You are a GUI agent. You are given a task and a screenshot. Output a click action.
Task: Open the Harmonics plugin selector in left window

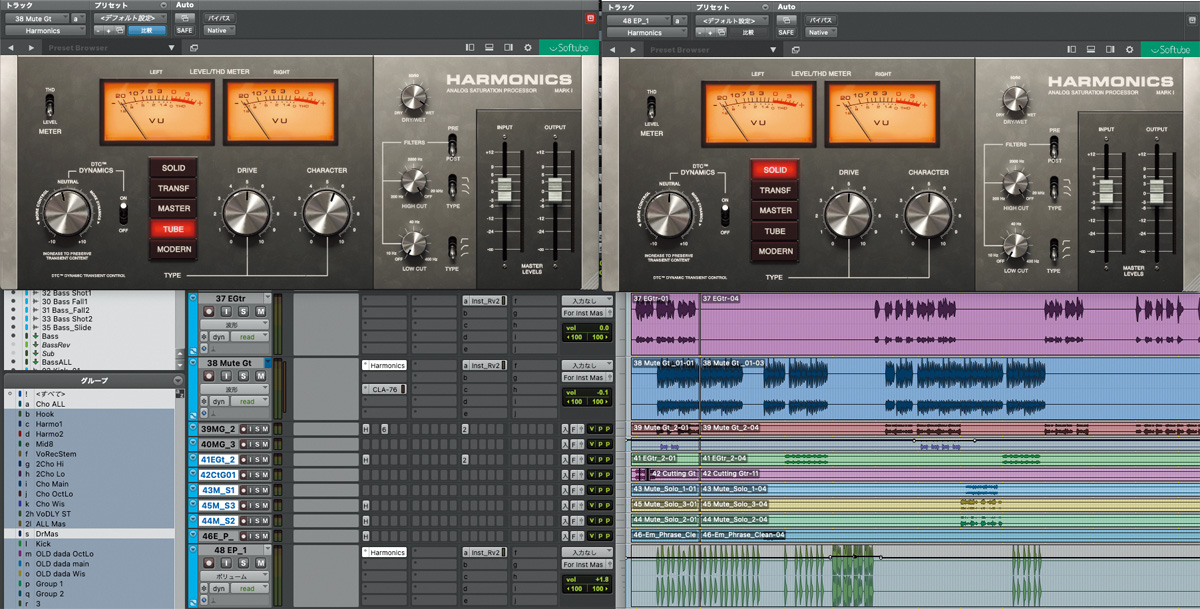pos(45,31)
